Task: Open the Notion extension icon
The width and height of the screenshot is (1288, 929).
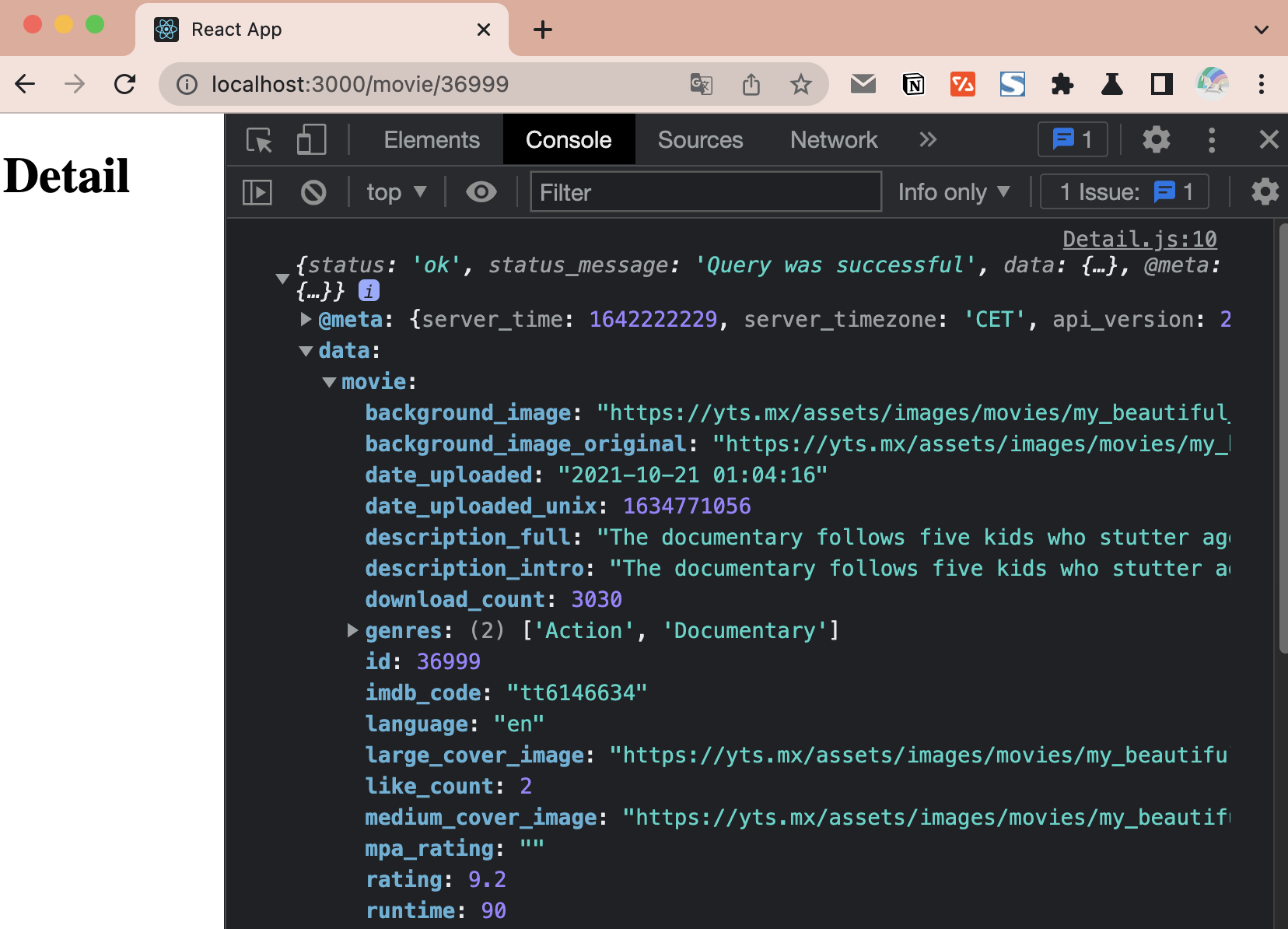Action: coord(913,84)
